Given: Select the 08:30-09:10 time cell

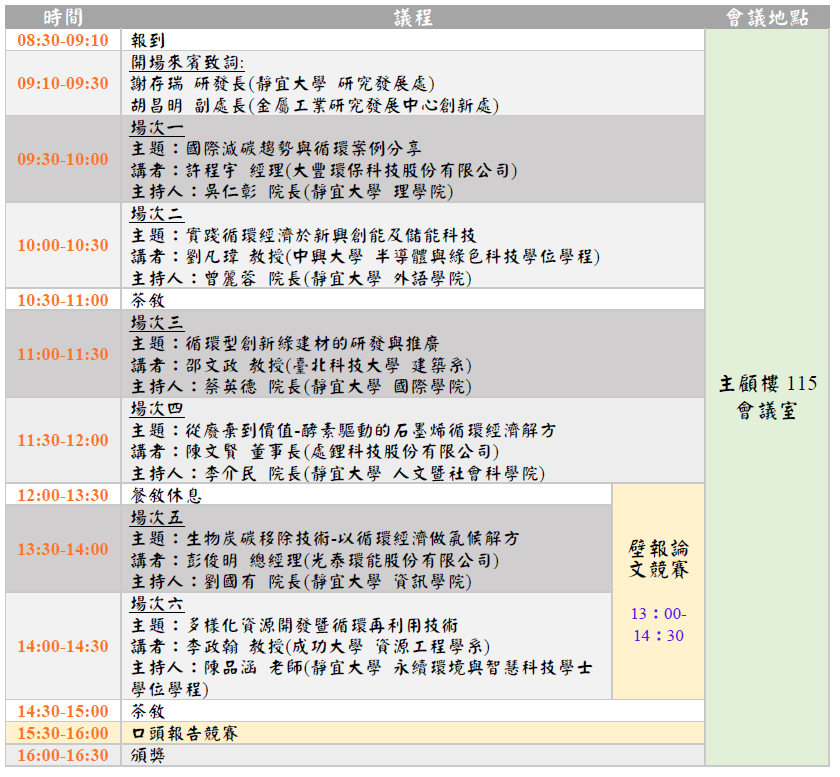Looking at the screenshot, I should tap(62, 40).
